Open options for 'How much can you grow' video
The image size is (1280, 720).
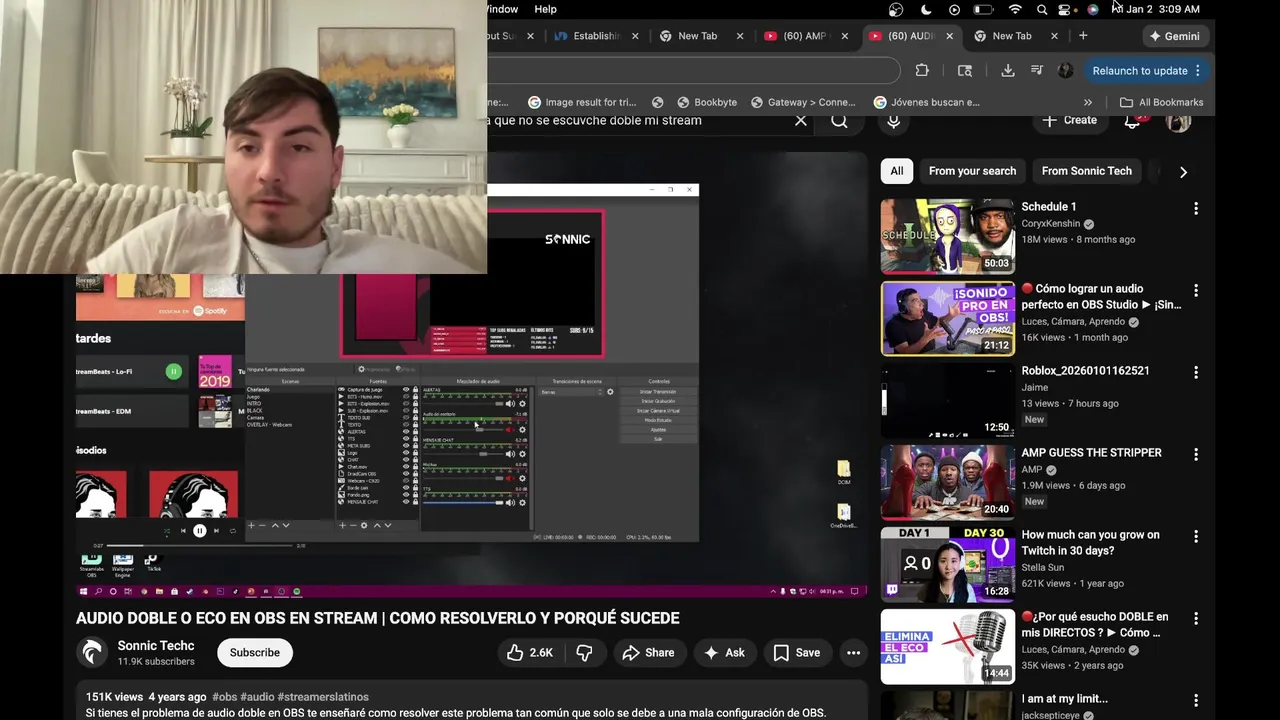coord(1196,536)
